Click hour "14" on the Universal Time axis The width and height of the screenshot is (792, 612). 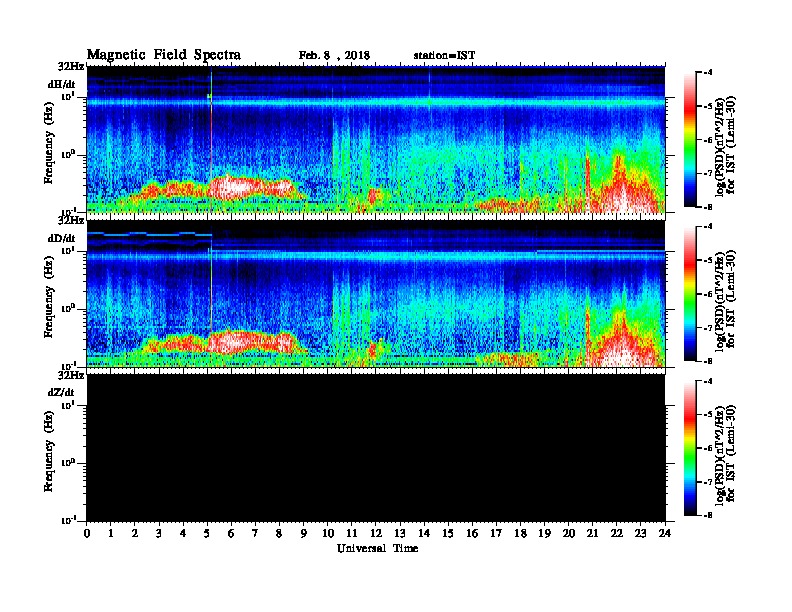point(424,533)
